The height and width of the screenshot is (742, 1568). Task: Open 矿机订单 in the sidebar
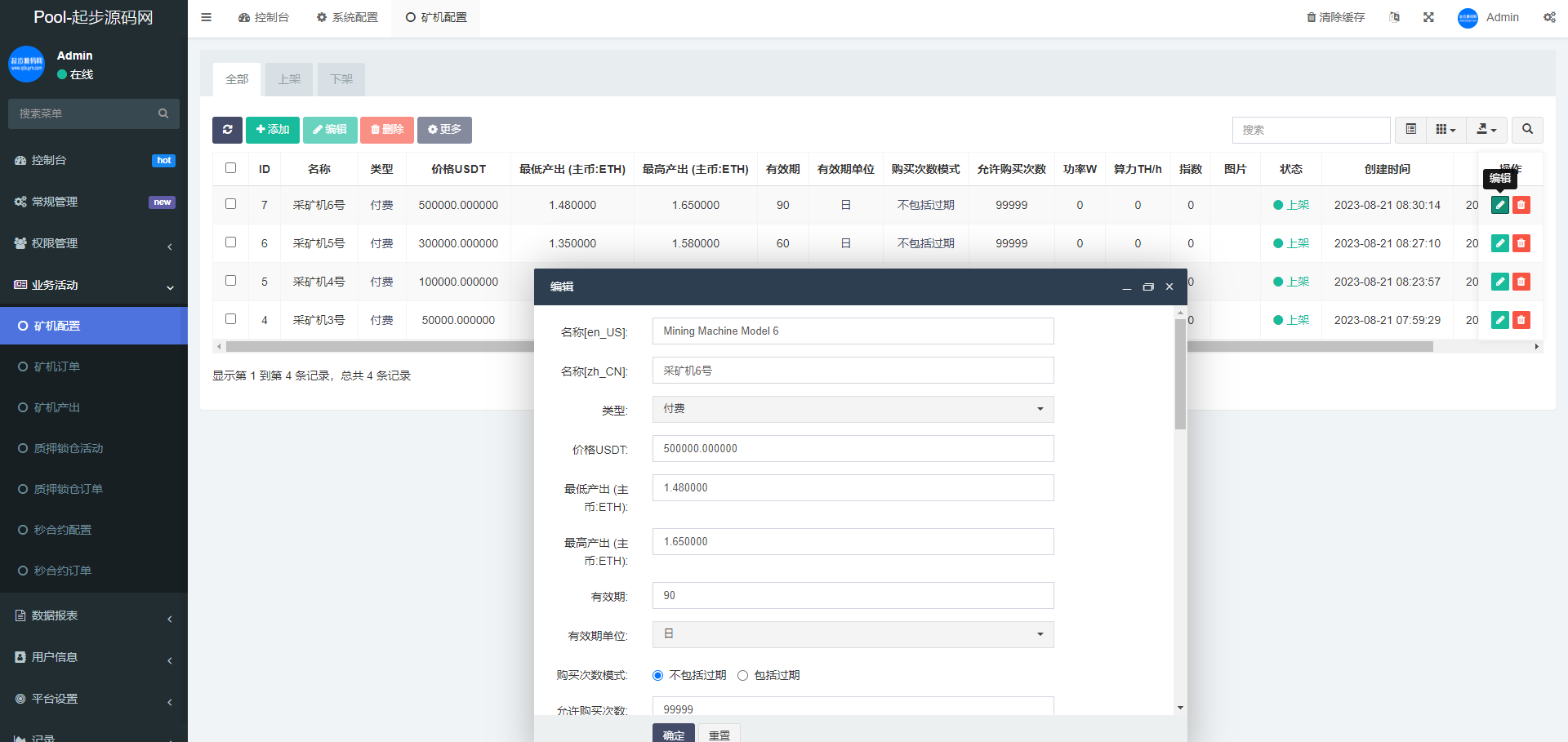click(x=57, y=367)
